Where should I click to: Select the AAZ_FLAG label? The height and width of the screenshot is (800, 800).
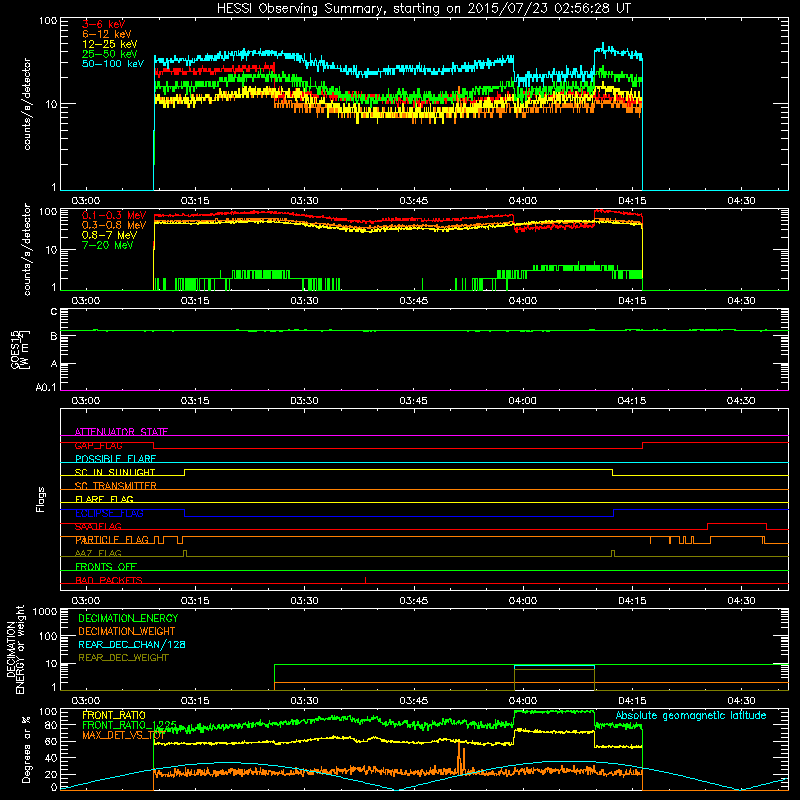coord(98,553)
